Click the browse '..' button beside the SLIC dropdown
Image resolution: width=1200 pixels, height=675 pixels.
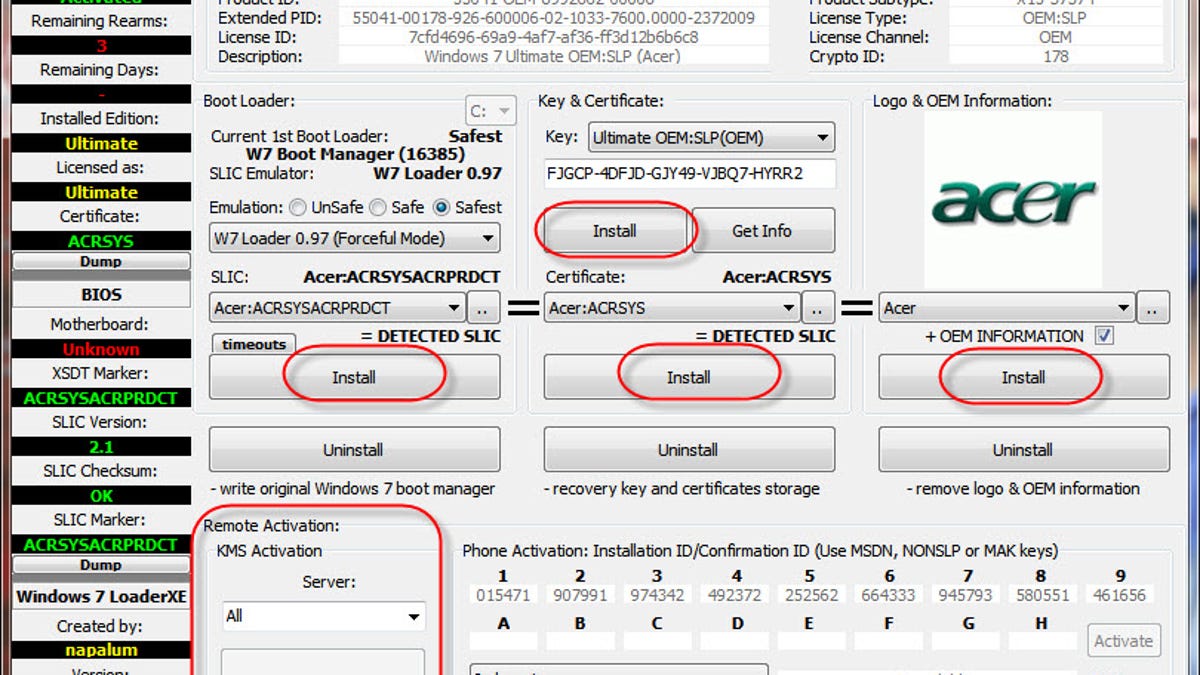click(x=484, y=308)
